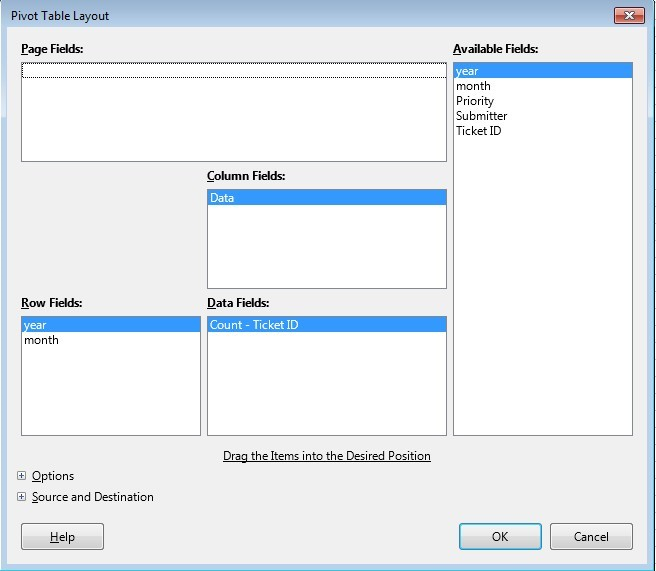The image size is (656, 571).
Task: Expand the Source and Destination section
Action: (x=21, y=497)
